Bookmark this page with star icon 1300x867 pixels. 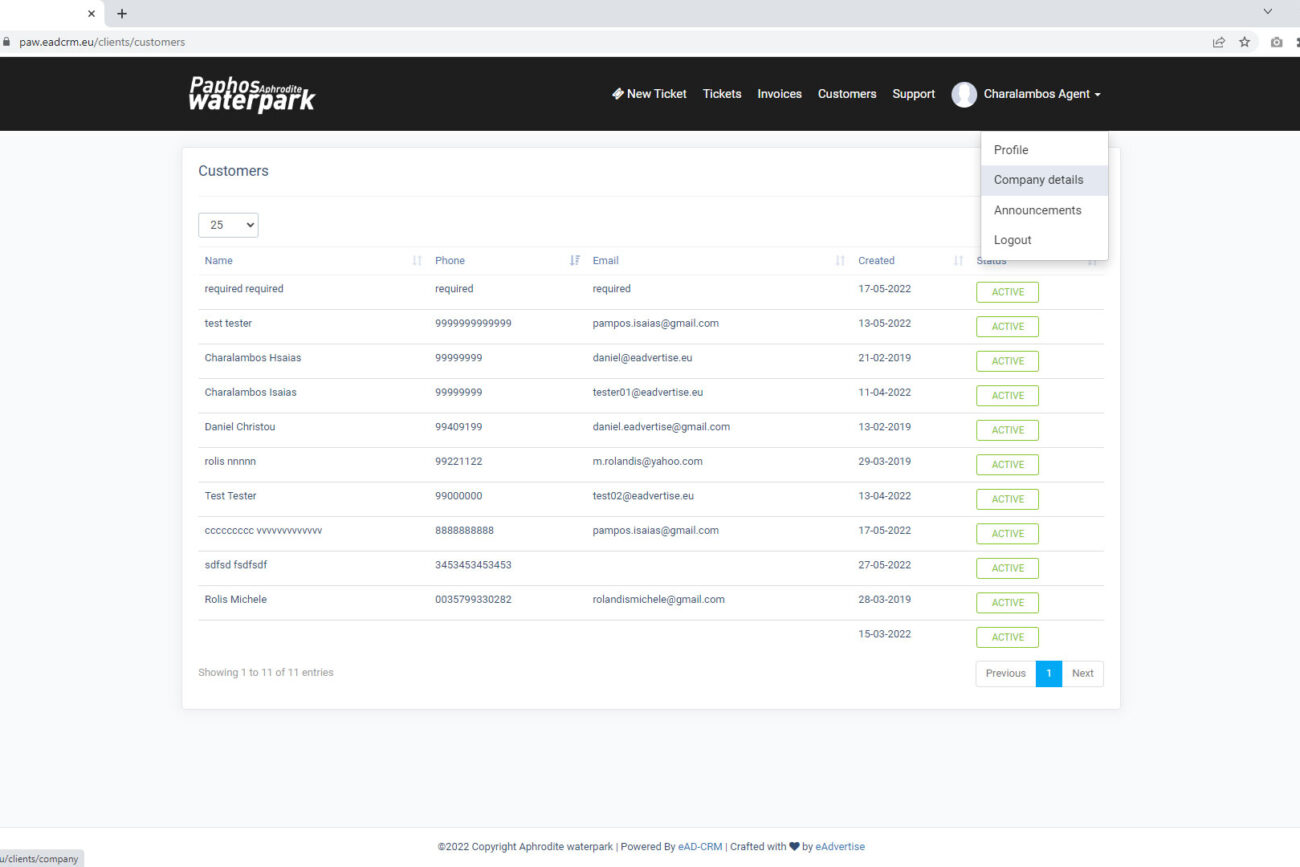(x=1245, y=42)
